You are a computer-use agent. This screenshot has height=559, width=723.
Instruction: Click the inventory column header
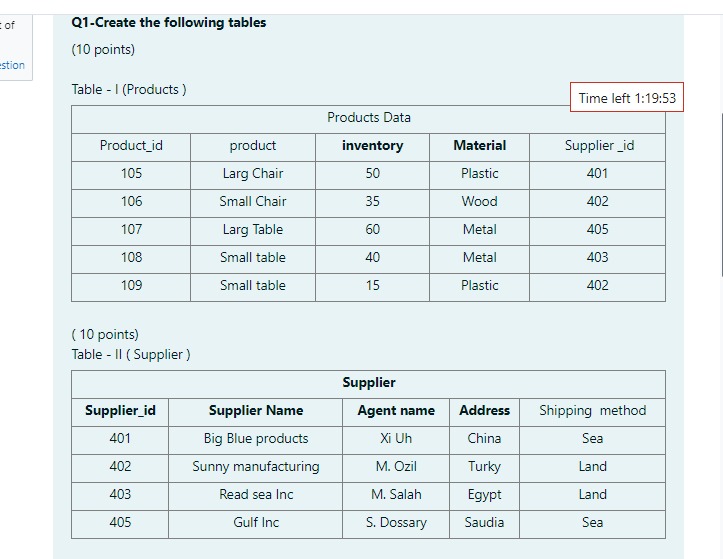point(372,146)
